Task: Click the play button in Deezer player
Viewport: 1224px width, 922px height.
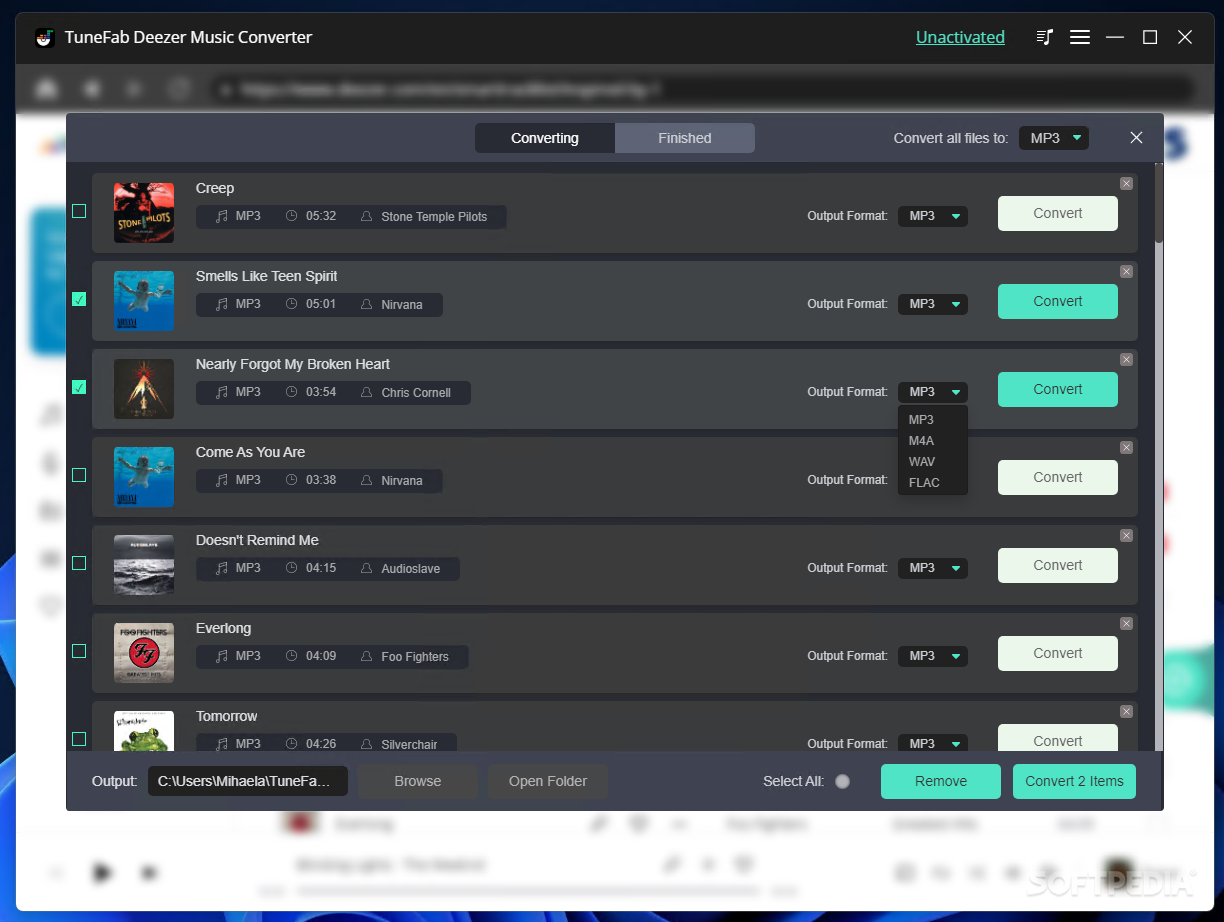Action: 102,872
